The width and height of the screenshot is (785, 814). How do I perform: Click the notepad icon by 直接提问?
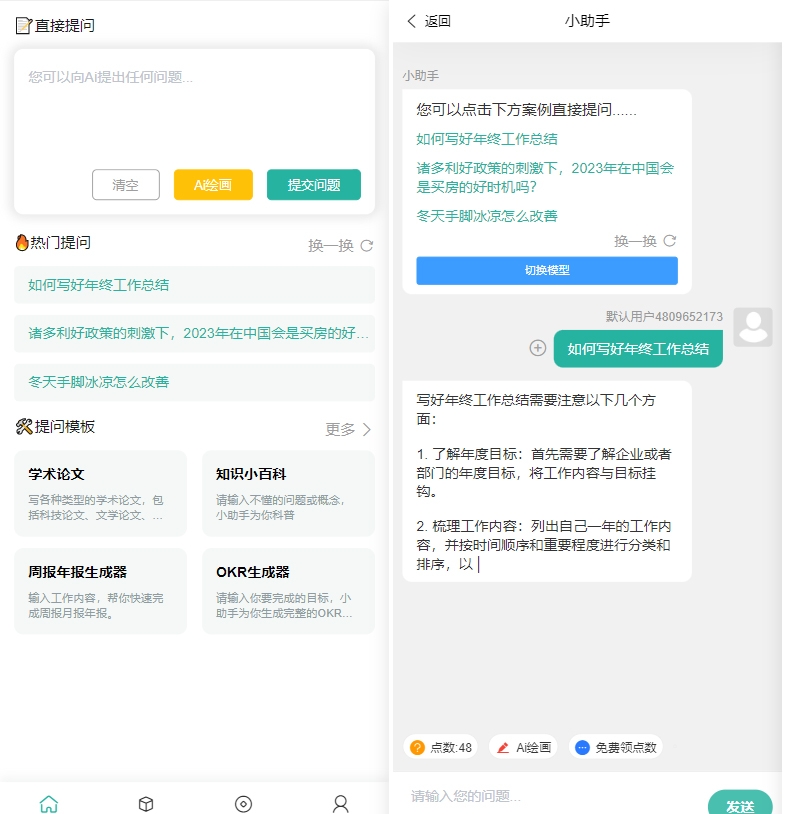(23, 25)
